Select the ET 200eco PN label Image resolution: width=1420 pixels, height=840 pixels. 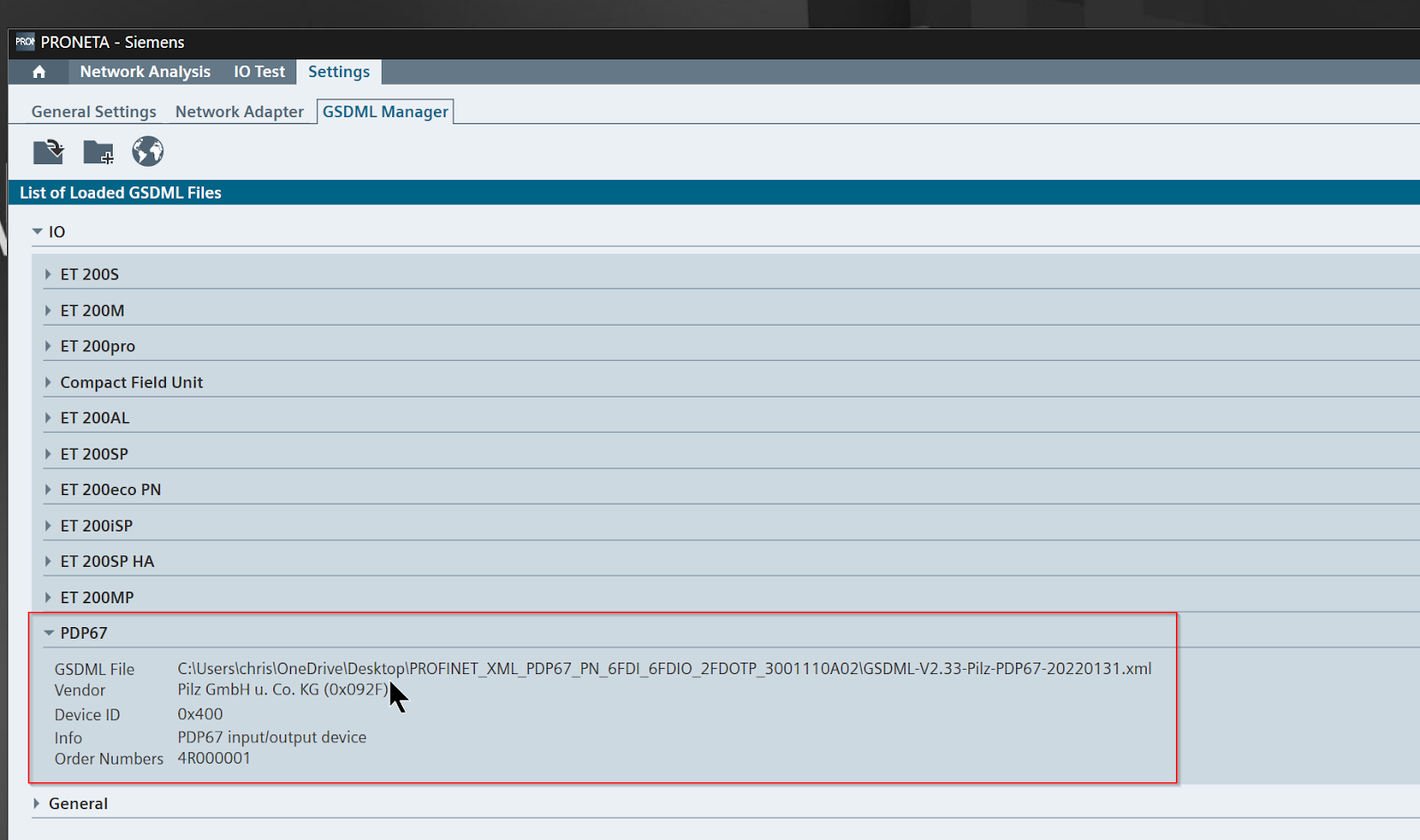click(x=111, y=490)
